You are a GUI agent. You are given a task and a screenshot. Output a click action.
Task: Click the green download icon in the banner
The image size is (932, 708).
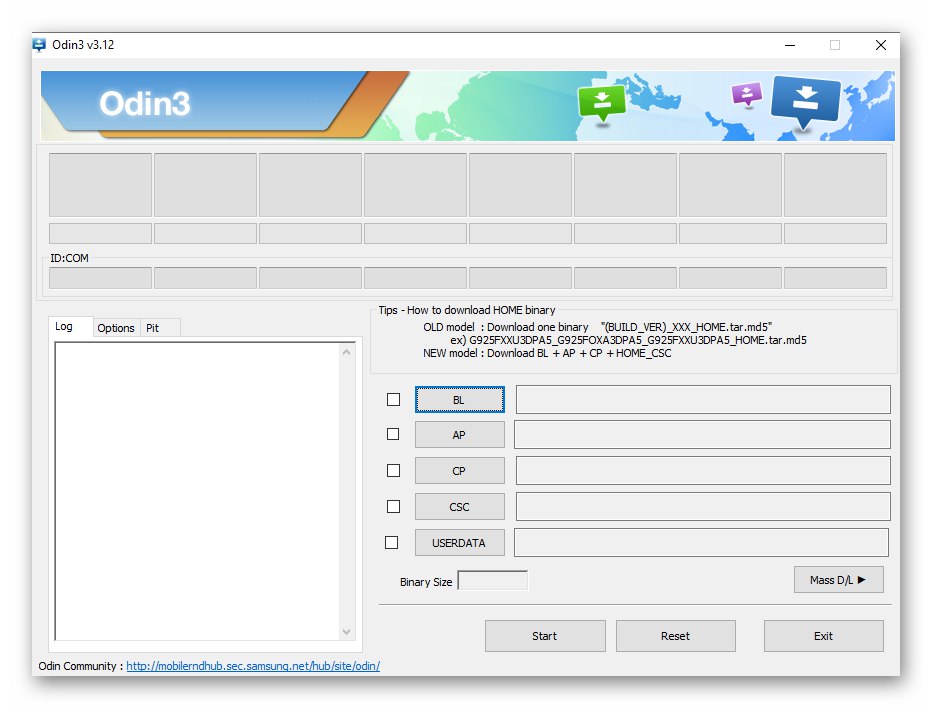(x=602, y=100)
